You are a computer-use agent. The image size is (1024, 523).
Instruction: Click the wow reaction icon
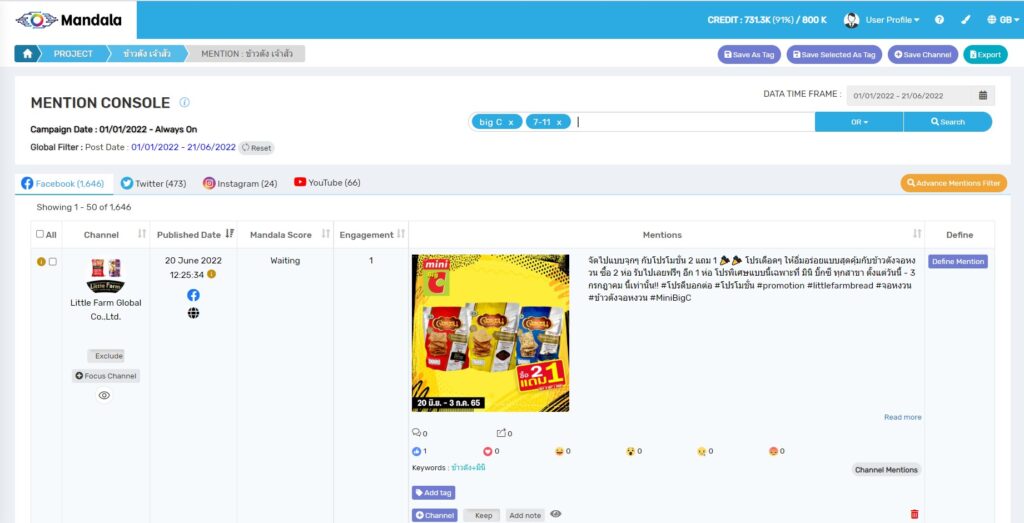631,451
